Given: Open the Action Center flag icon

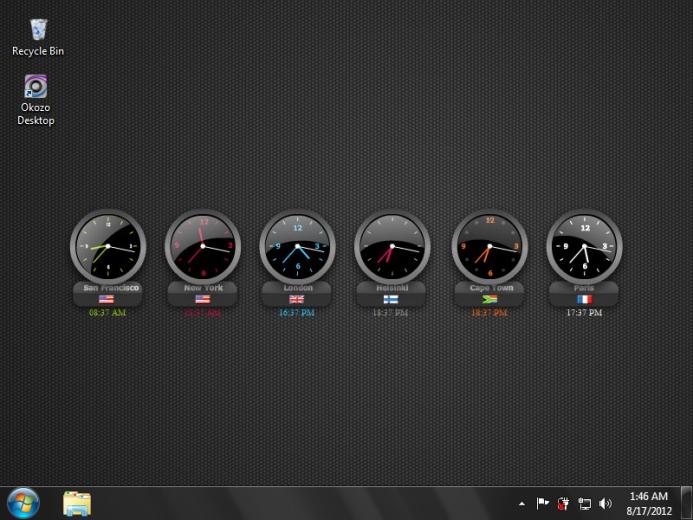Looking at the screenshot, I should tap(542, 503).
